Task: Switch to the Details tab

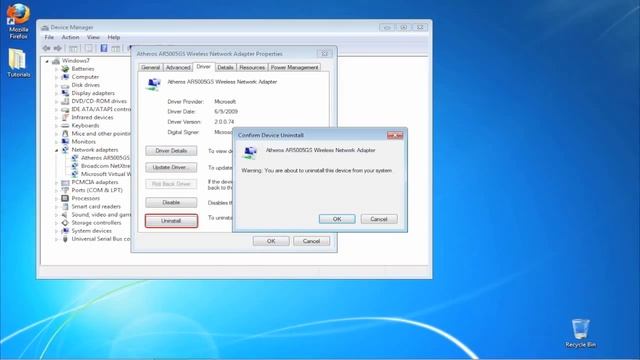Action: (x=225, y=67)
